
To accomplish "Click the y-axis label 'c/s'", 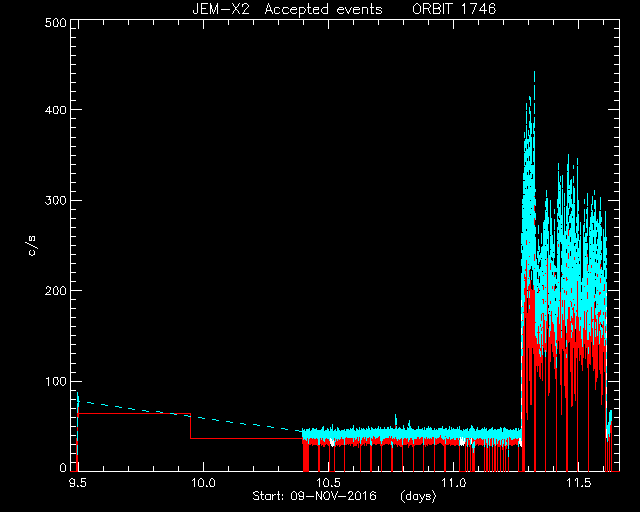I will 32,245.
